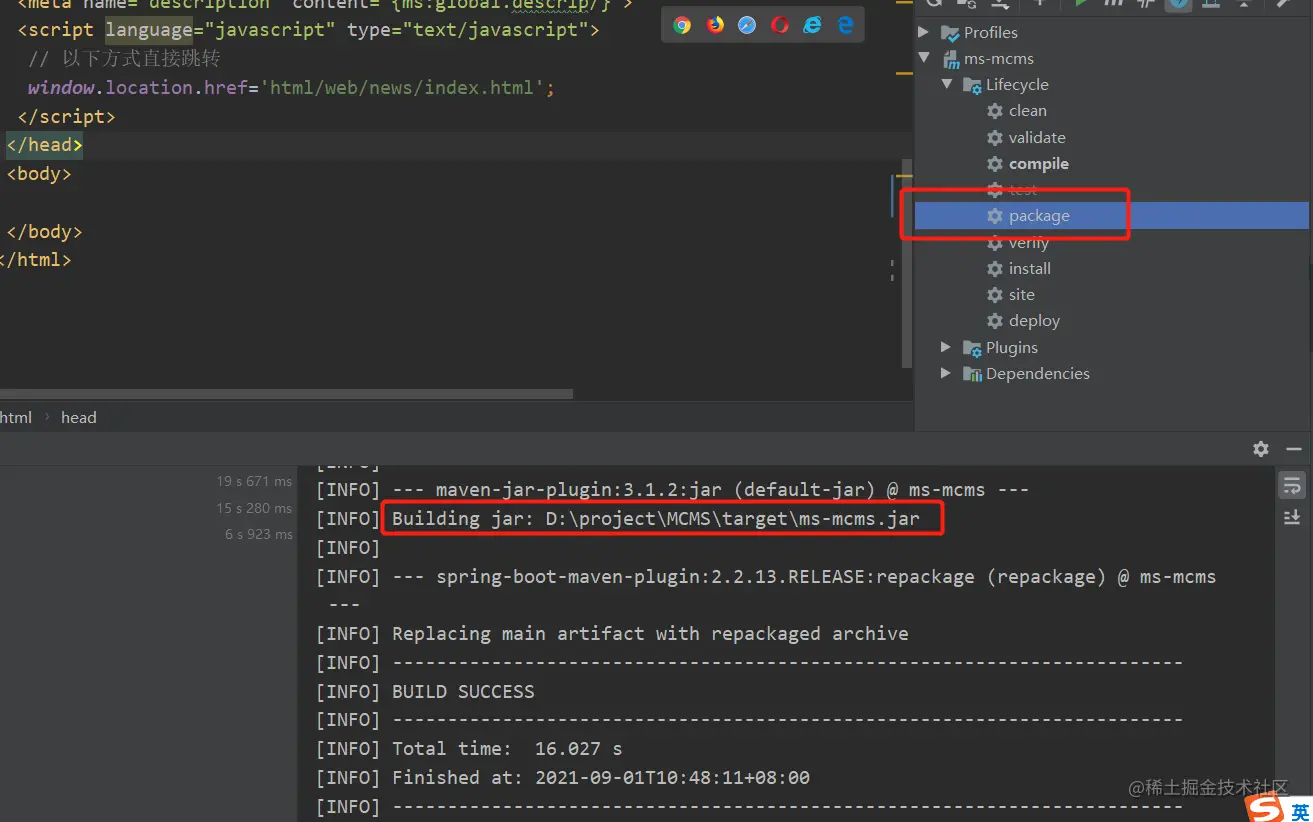Click the editor vertical scrollbar
Viewport: 1313px width, 822px height.
tap(907, 263)
